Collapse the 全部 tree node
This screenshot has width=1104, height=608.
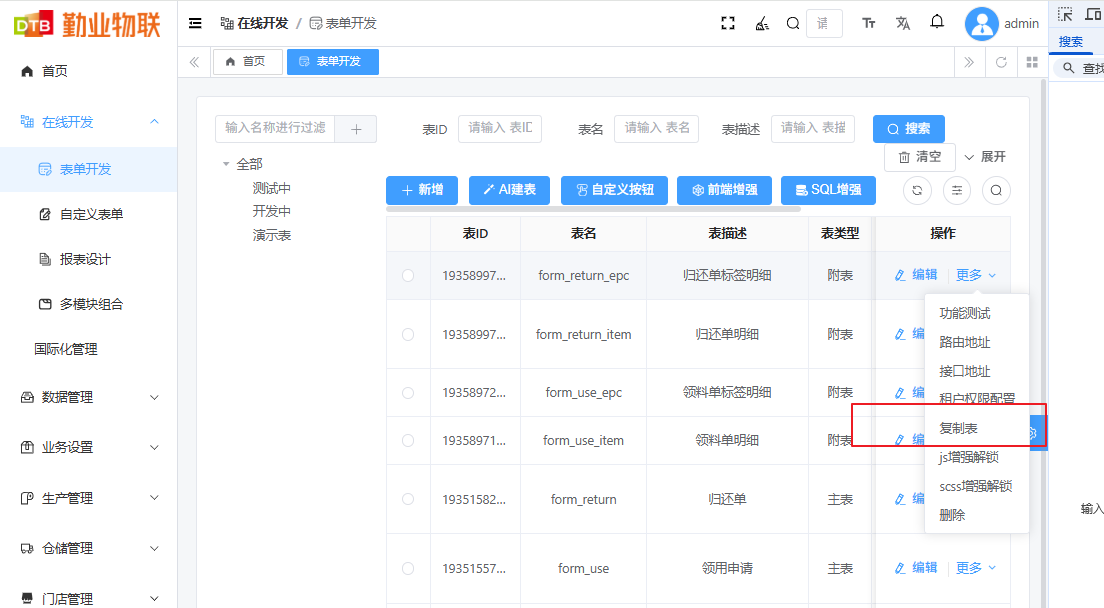[x=226, y=164]
